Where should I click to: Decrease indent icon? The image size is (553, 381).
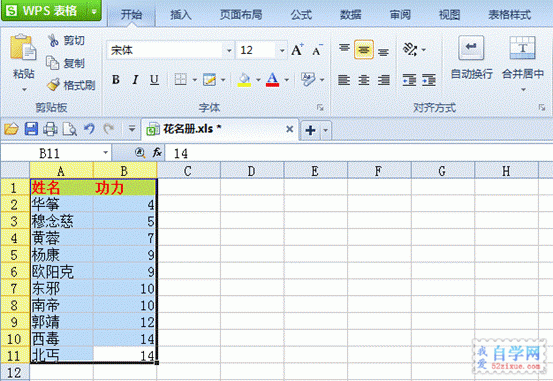click(409, 80)
